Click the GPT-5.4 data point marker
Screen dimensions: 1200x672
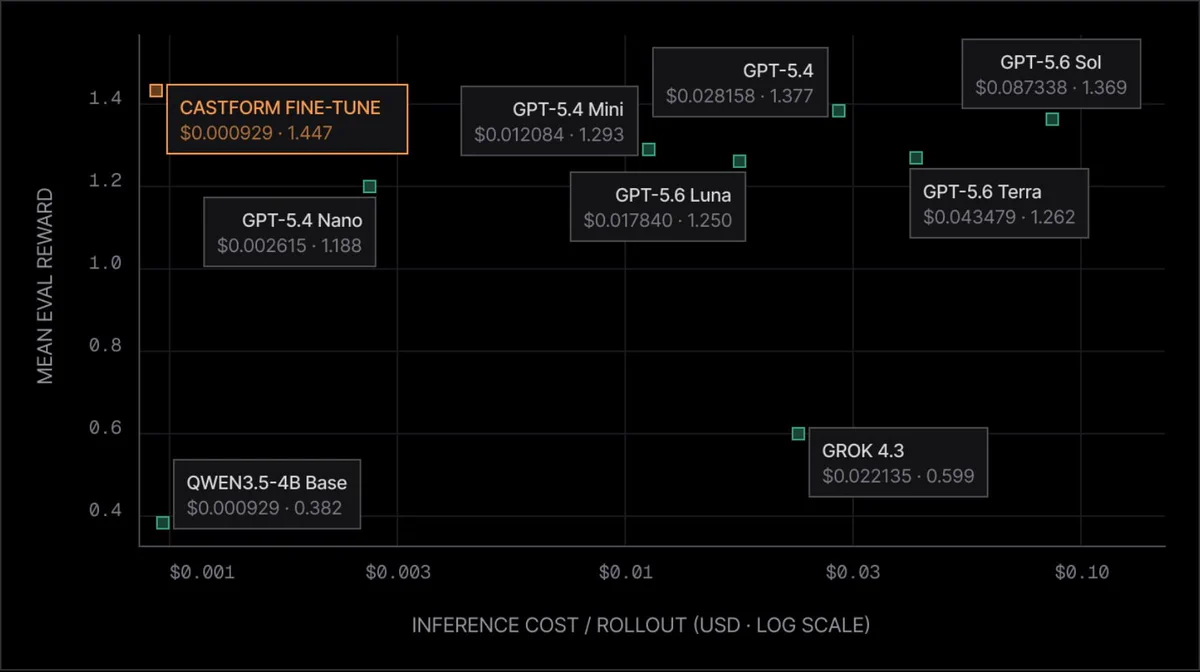(838, 110)
